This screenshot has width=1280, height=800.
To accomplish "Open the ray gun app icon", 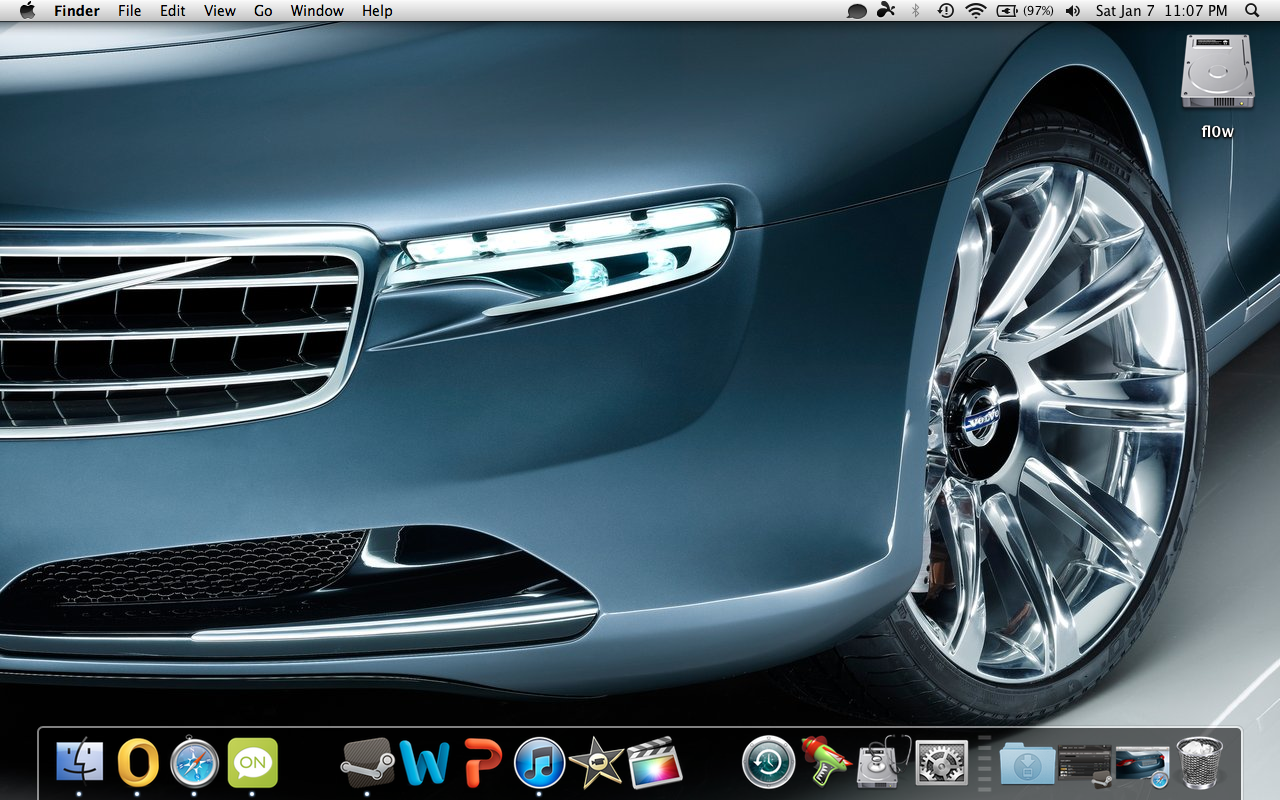I will (826, 763).
